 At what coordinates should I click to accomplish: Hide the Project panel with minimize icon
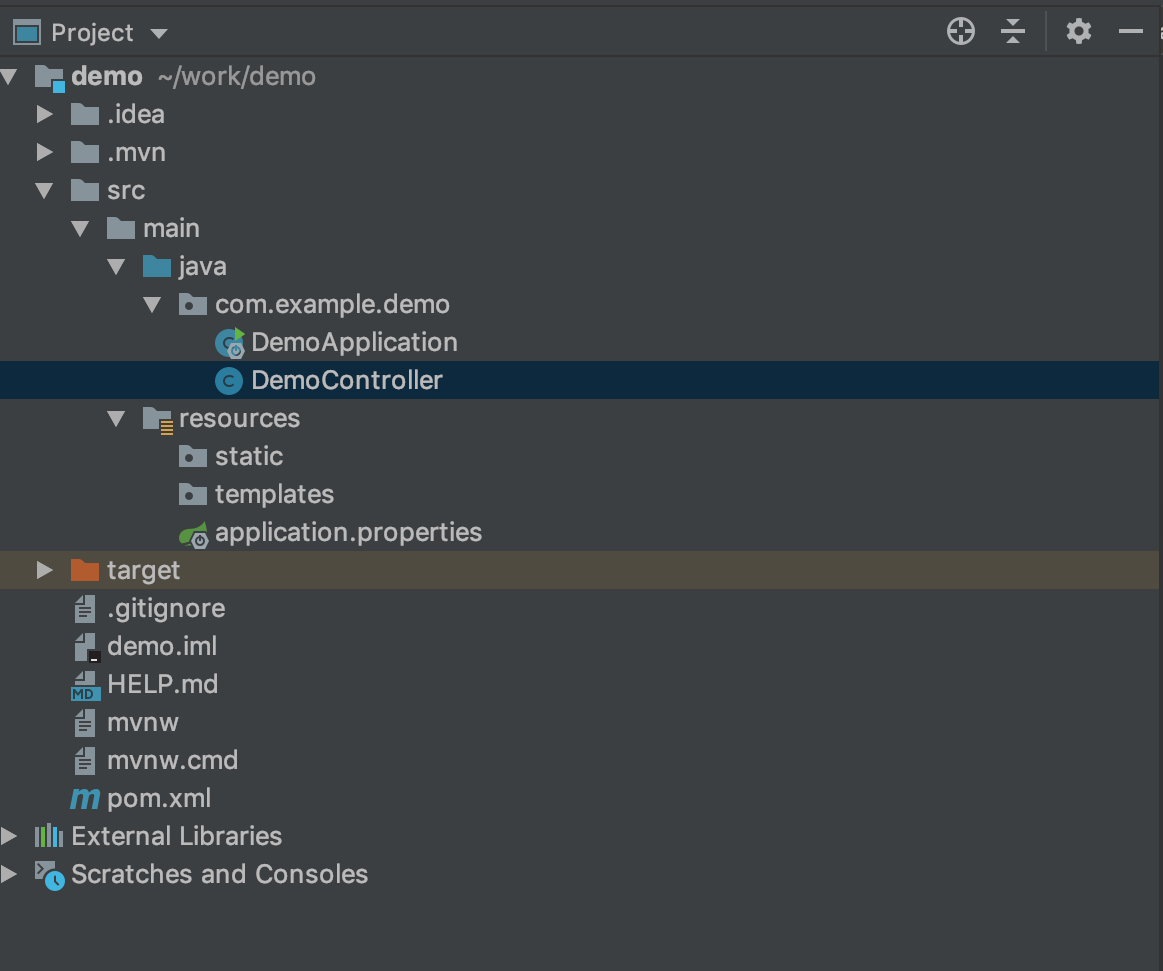pos(1130,32)
